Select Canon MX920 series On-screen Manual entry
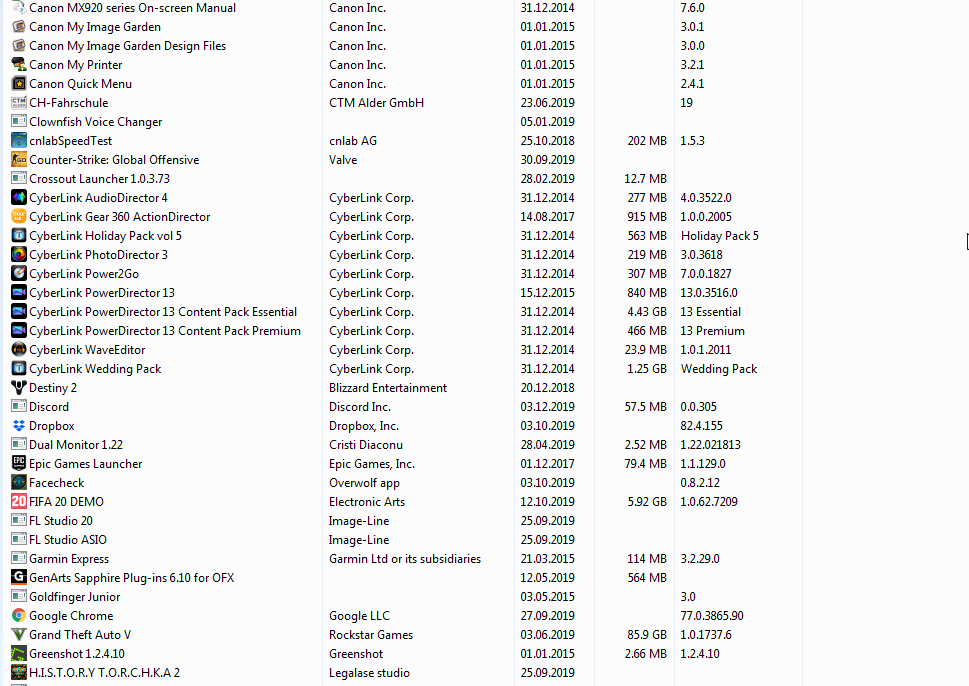This screenshot has height=686, width=969. coord(132,8)
